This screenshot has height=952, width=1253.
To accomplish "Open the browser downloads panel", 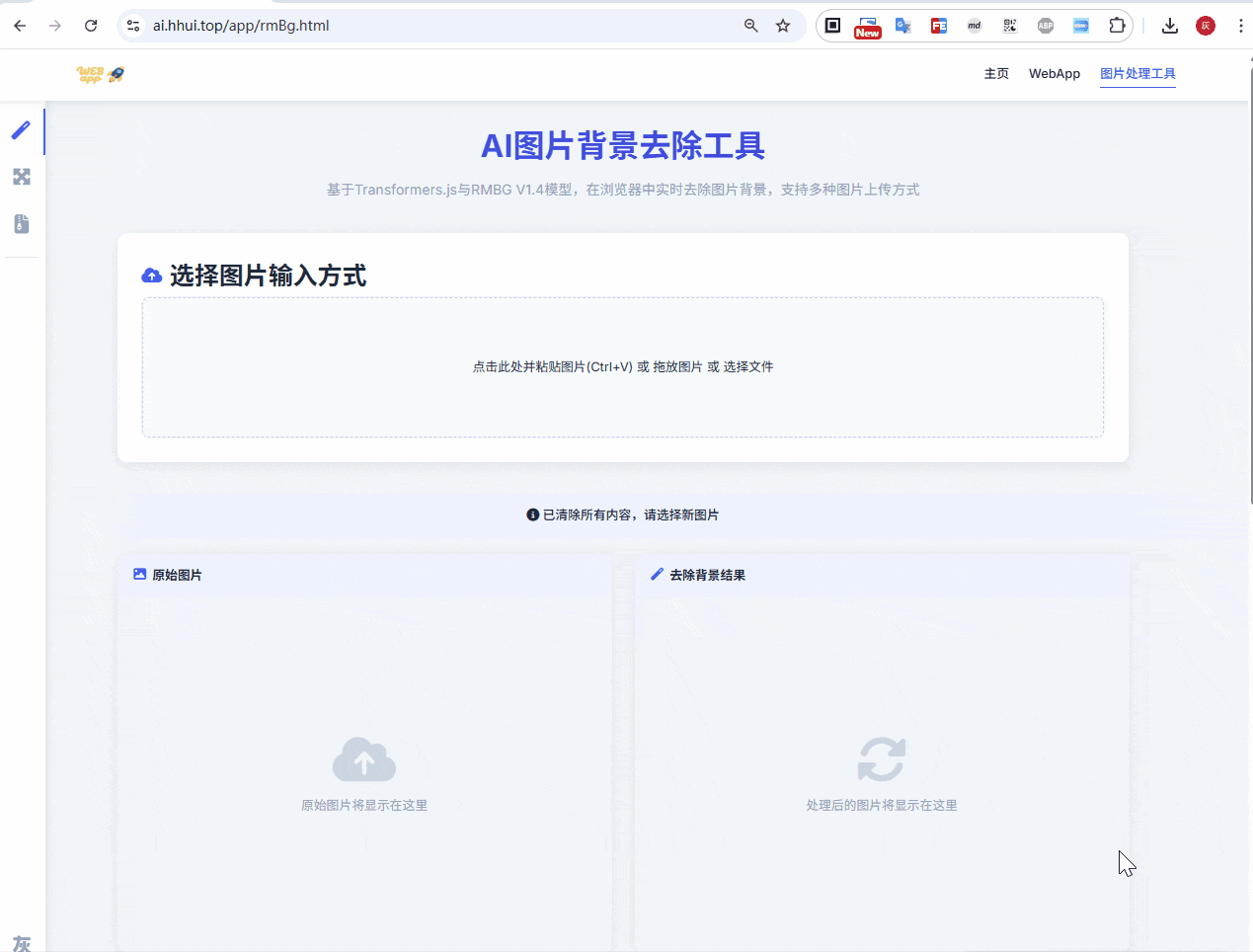I will 1170,26.
